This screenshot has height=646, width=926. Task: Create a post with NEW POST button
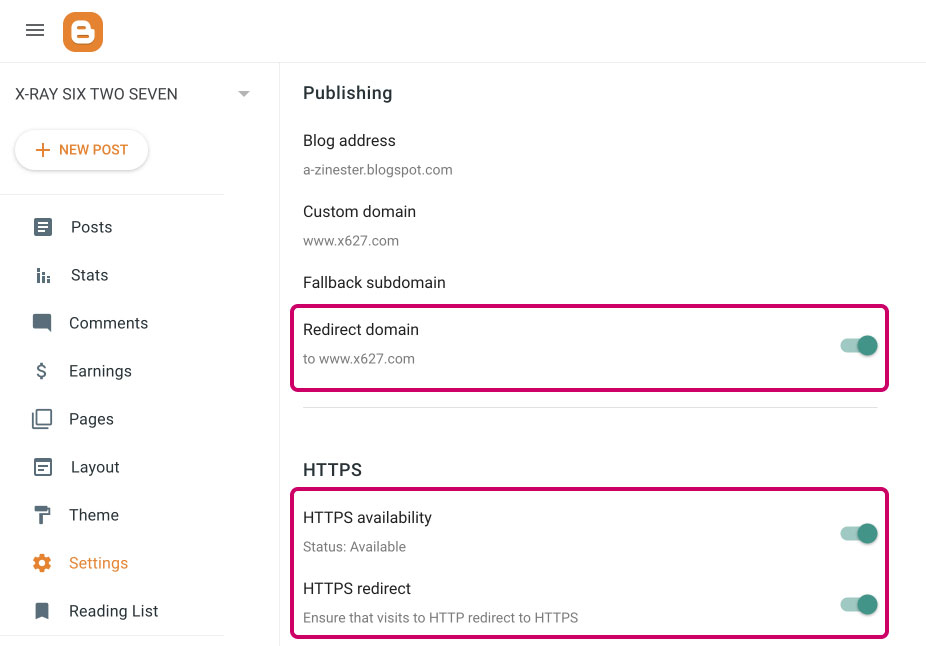(x=81, y=150)
